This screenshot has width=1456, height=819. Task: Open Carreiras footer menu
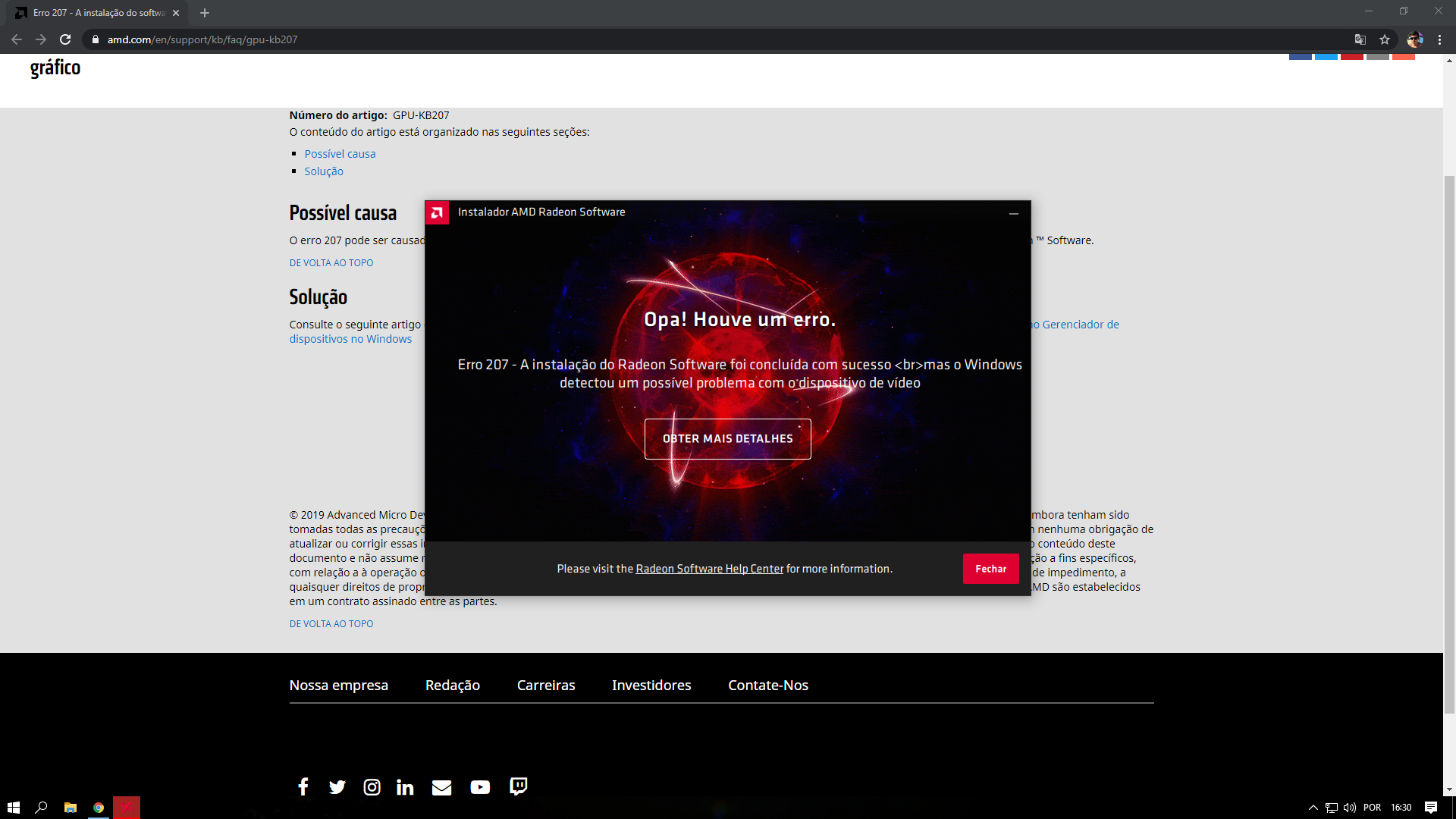click(x=546, y=686)
